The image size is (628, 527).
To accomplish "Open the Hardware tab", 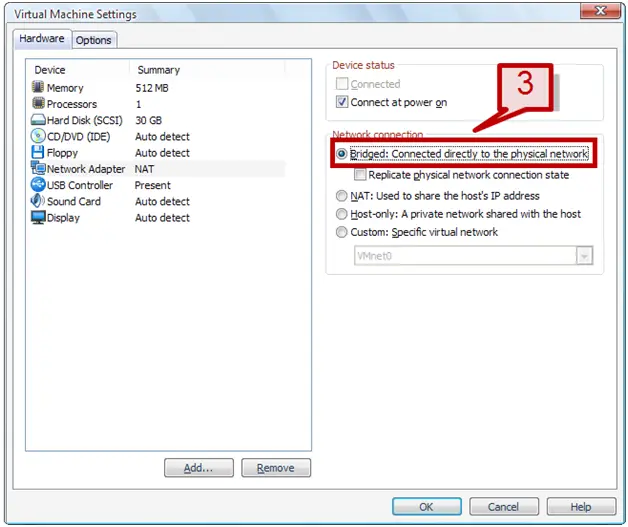I will click(42, 39).
